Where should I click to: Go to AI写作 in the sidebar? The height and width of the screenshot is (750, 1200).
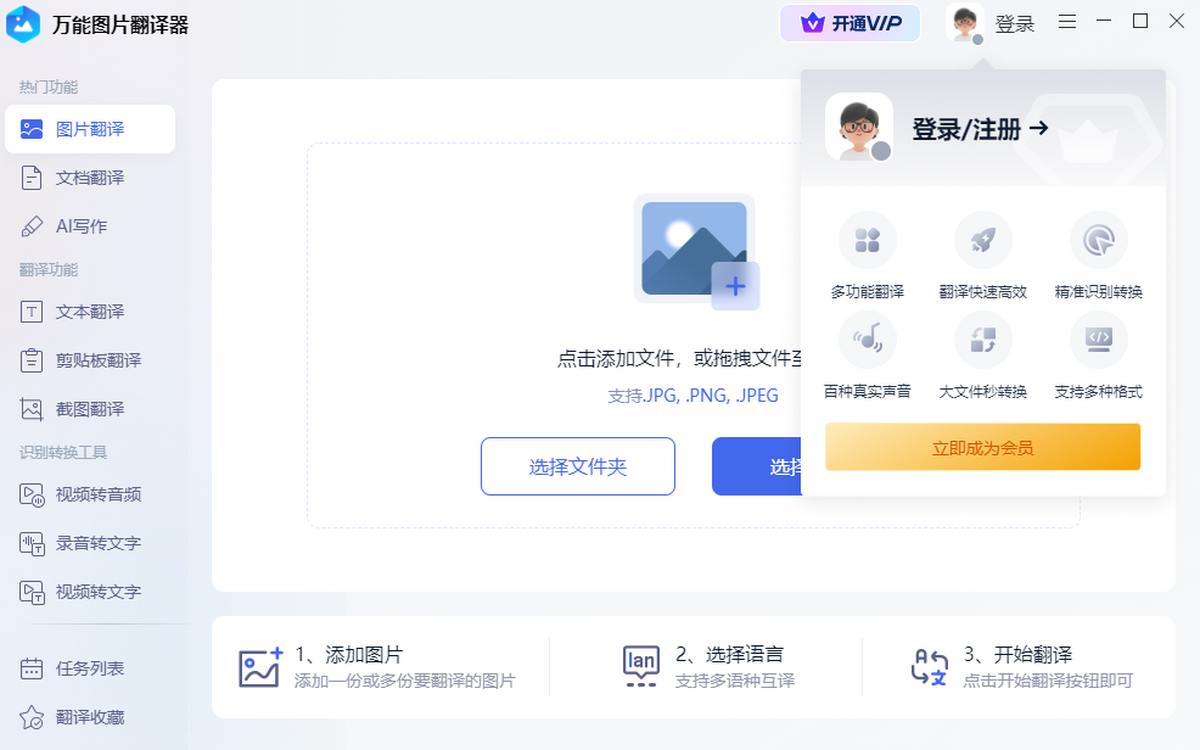click(81, 226)
